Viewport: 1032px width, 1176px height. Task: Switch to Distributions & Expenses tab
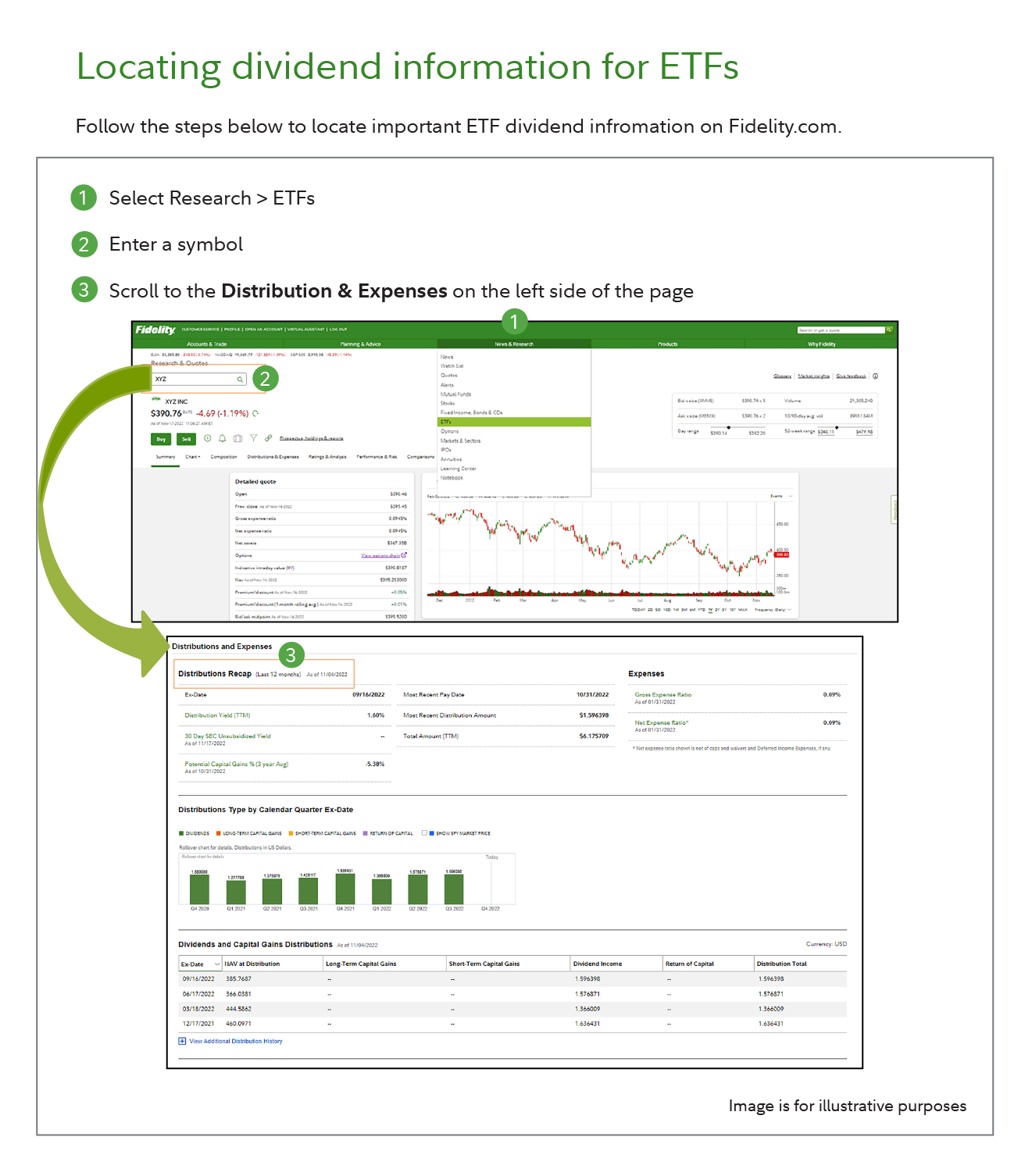pyautogui.click(x=273, y=457)
